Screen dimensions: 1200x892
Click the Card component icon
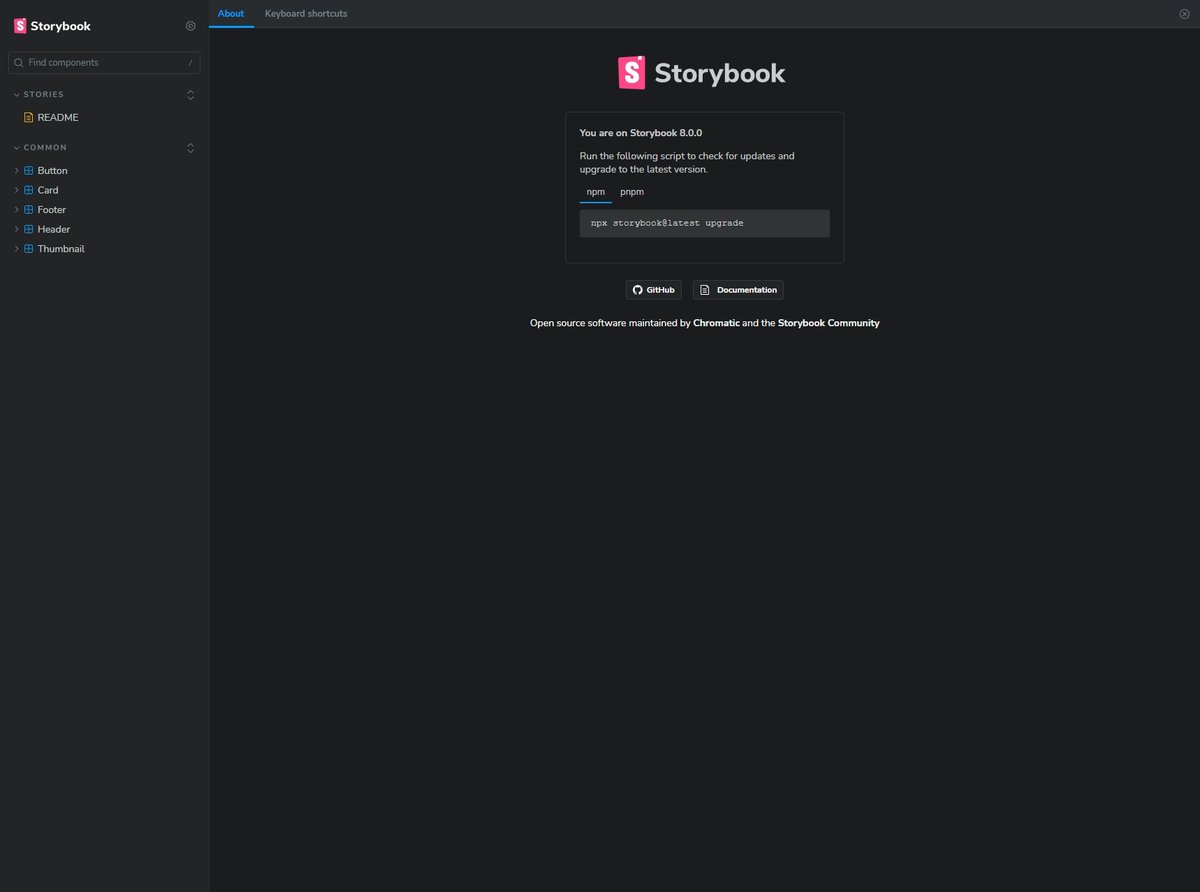click(29, 190)
